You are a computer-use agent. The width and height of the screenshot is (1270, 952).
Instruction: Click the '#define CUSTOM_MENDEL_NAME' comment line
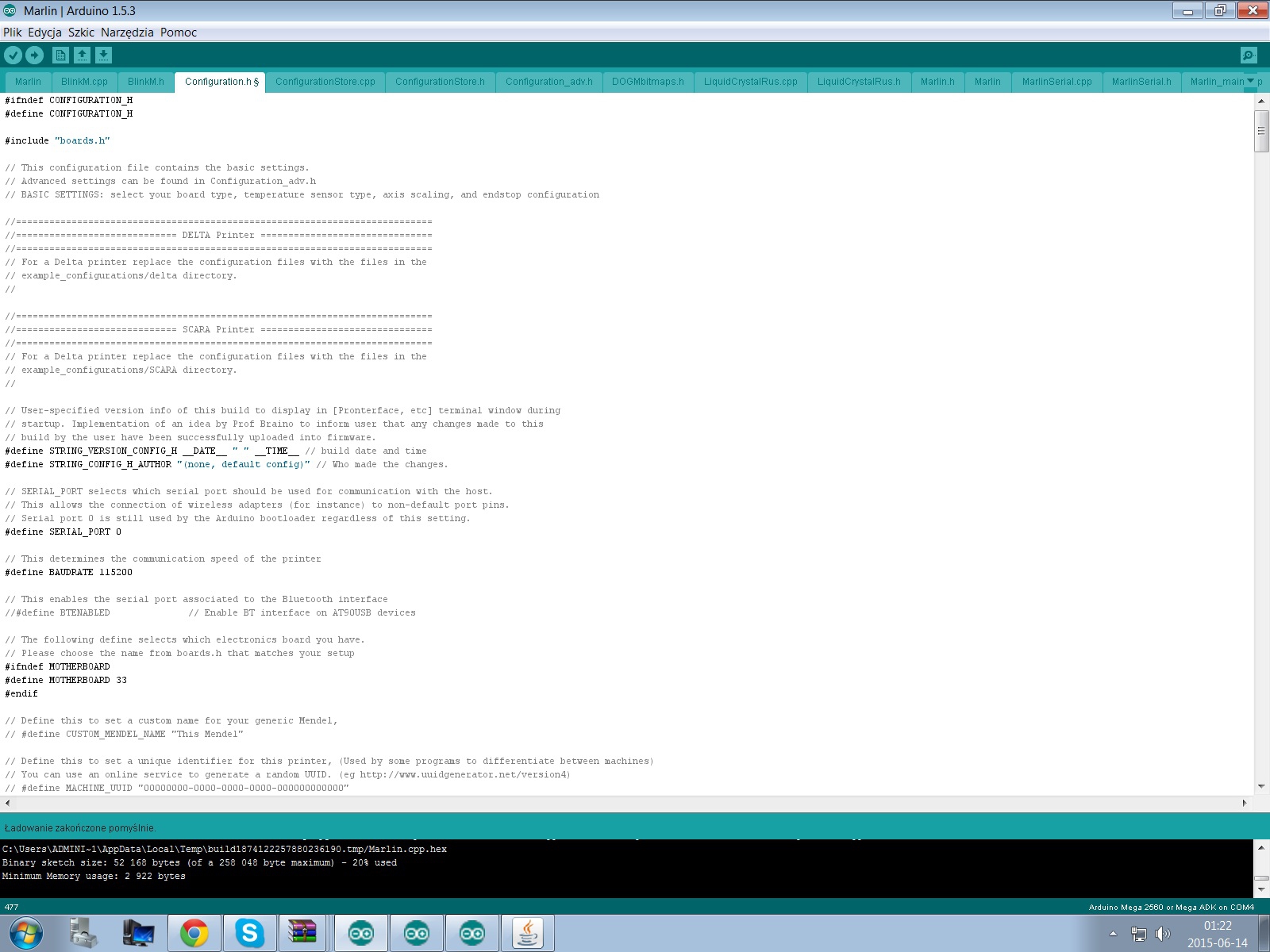124,734
